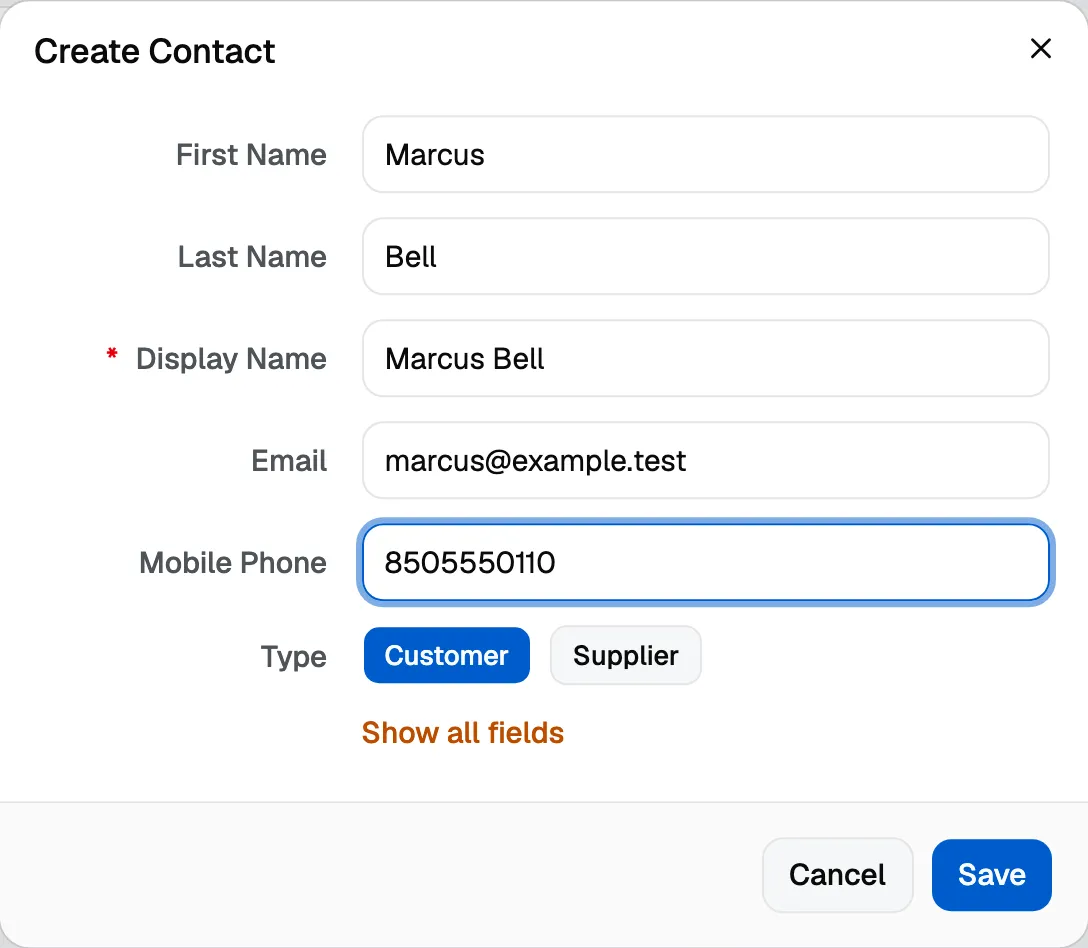Open the Show all fields link

pos(463,733)
